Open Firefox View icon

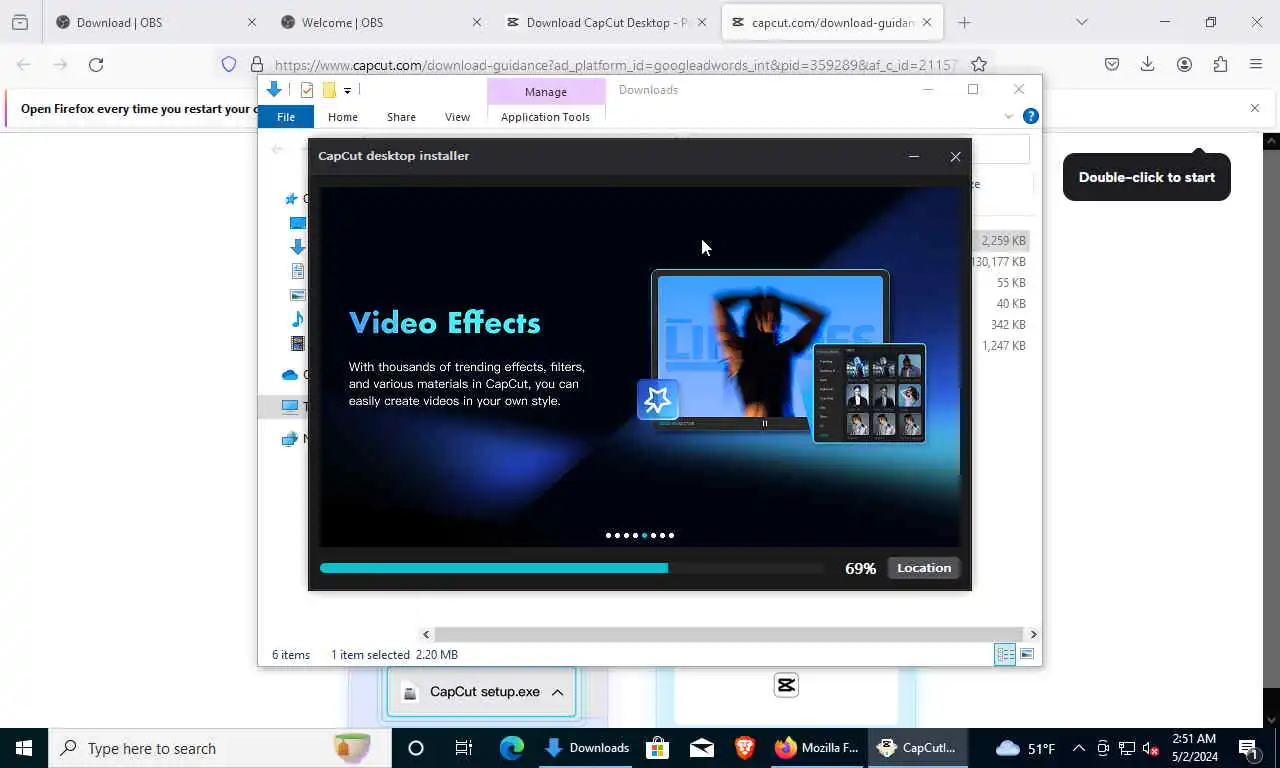point(20,22)
